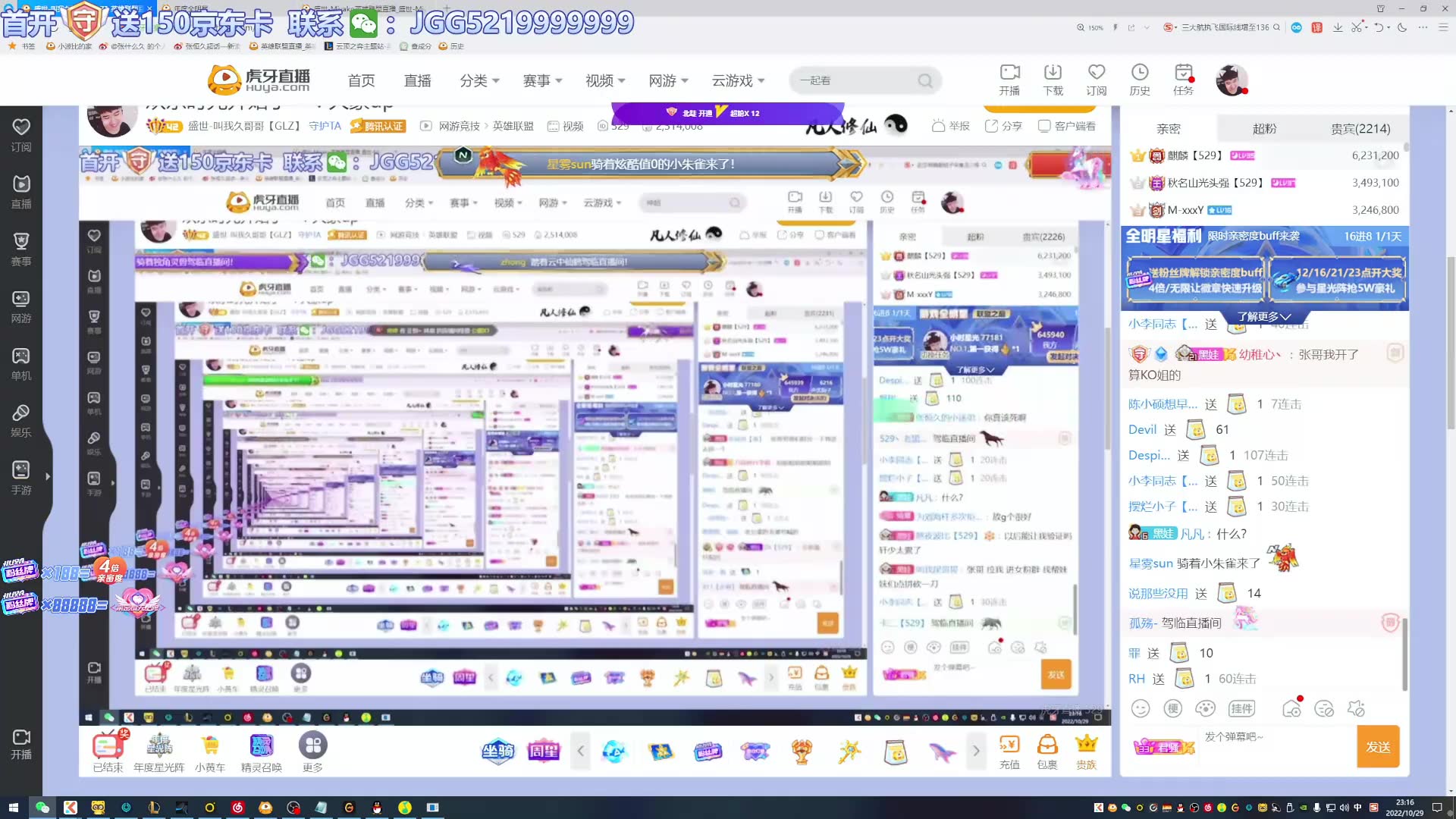
Task: Open 手游 in the left dark sidebar
Action: click(x=21, y=479)
